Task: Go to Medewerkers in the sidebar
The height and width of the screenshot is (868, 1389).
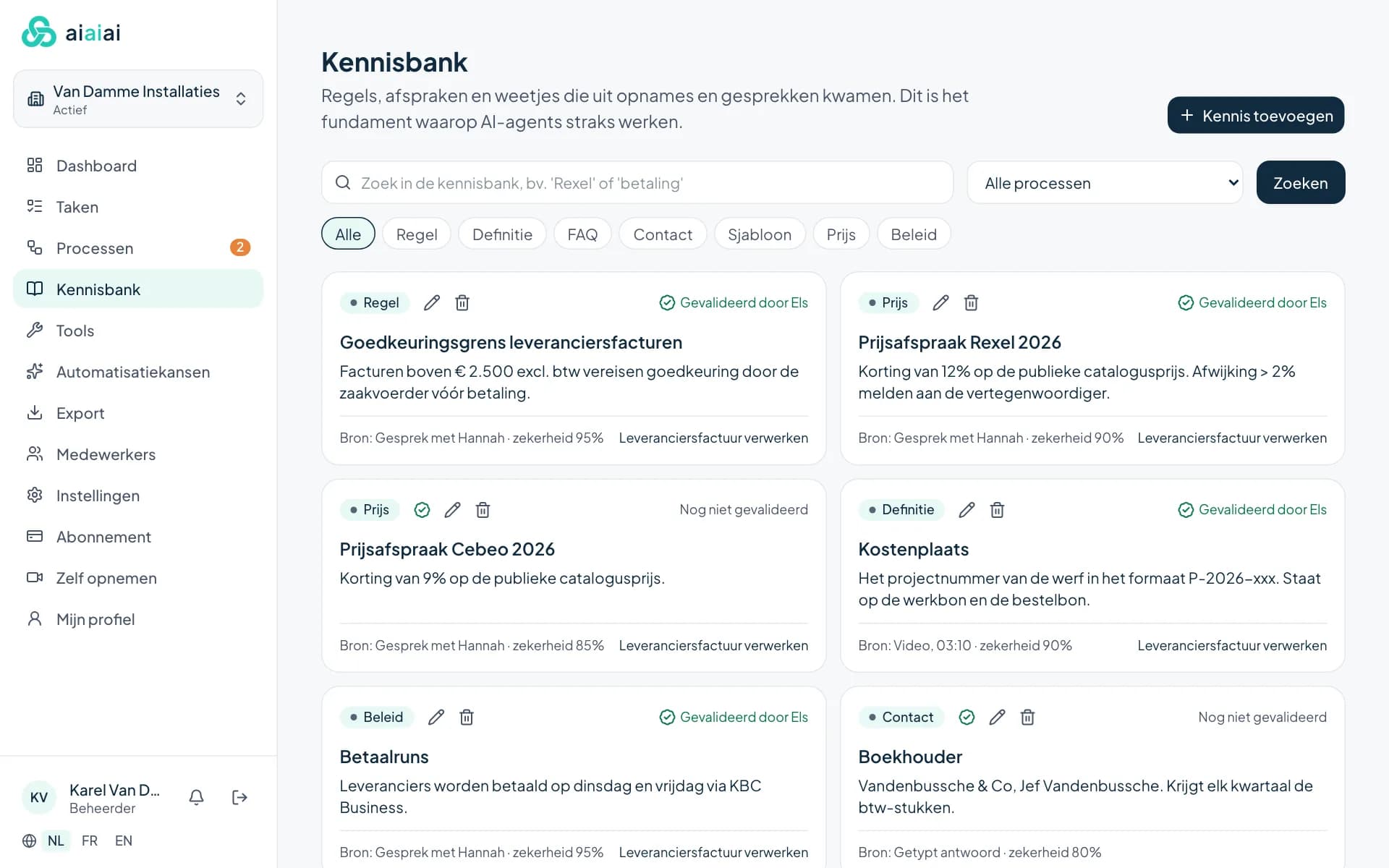Action: click(138, 454)
